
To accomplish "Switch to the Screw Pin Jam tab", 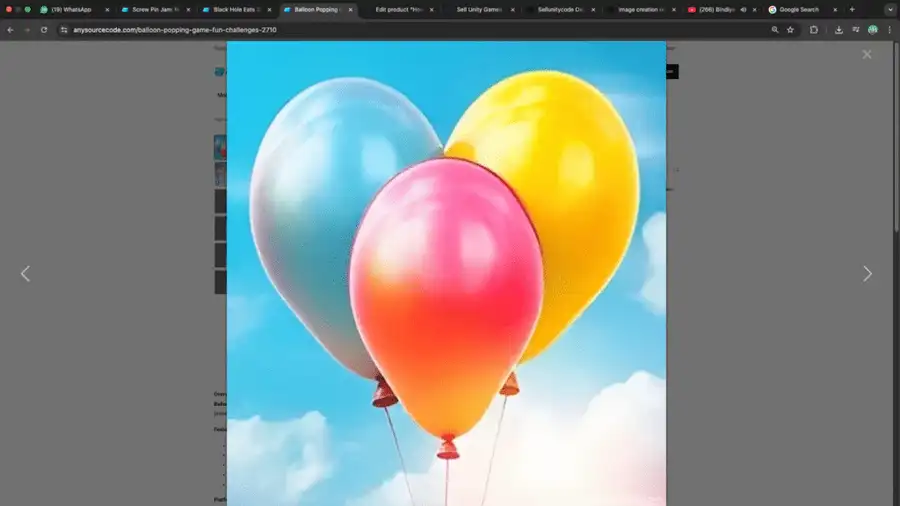I will [152, 9].
